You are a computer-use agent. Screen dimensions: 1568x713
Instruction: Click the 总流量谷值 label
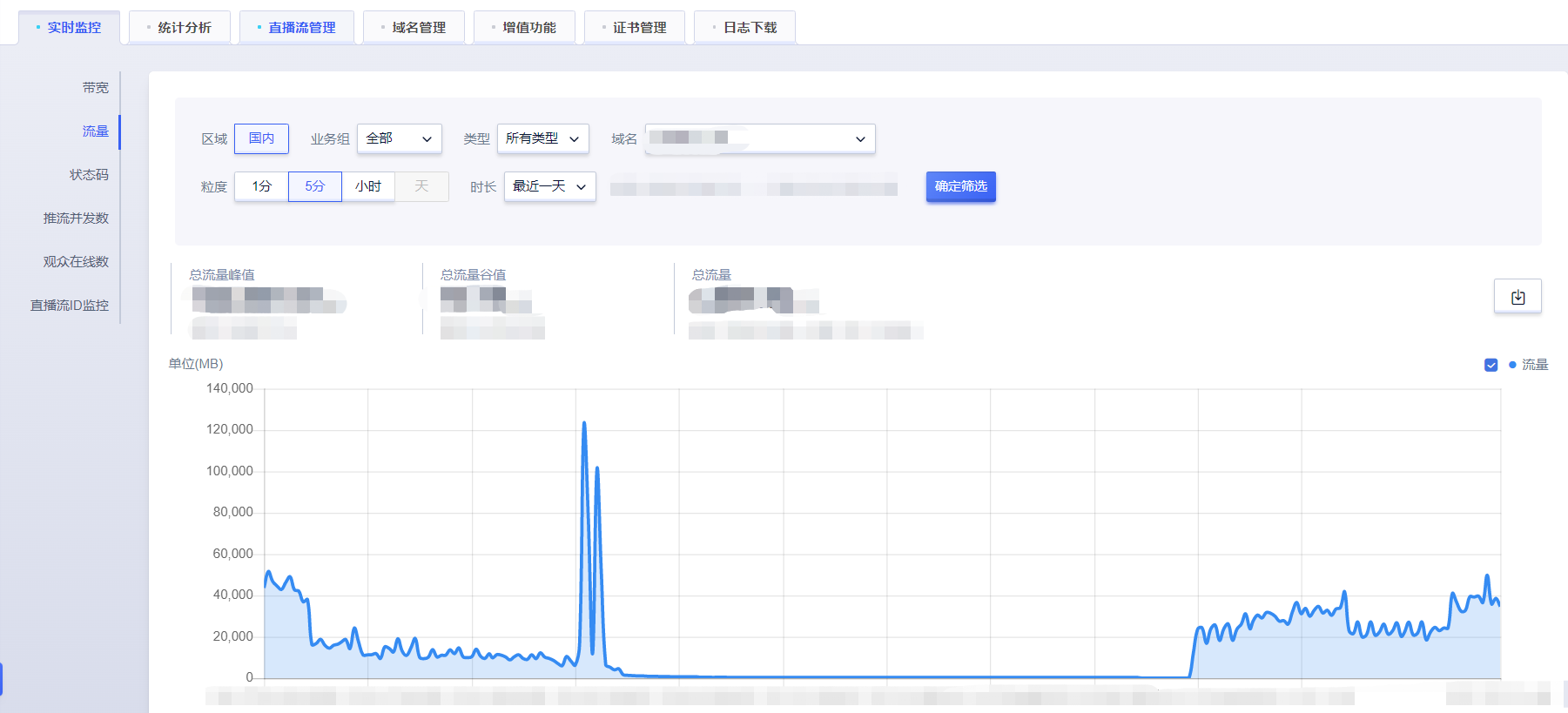[473, 275]
